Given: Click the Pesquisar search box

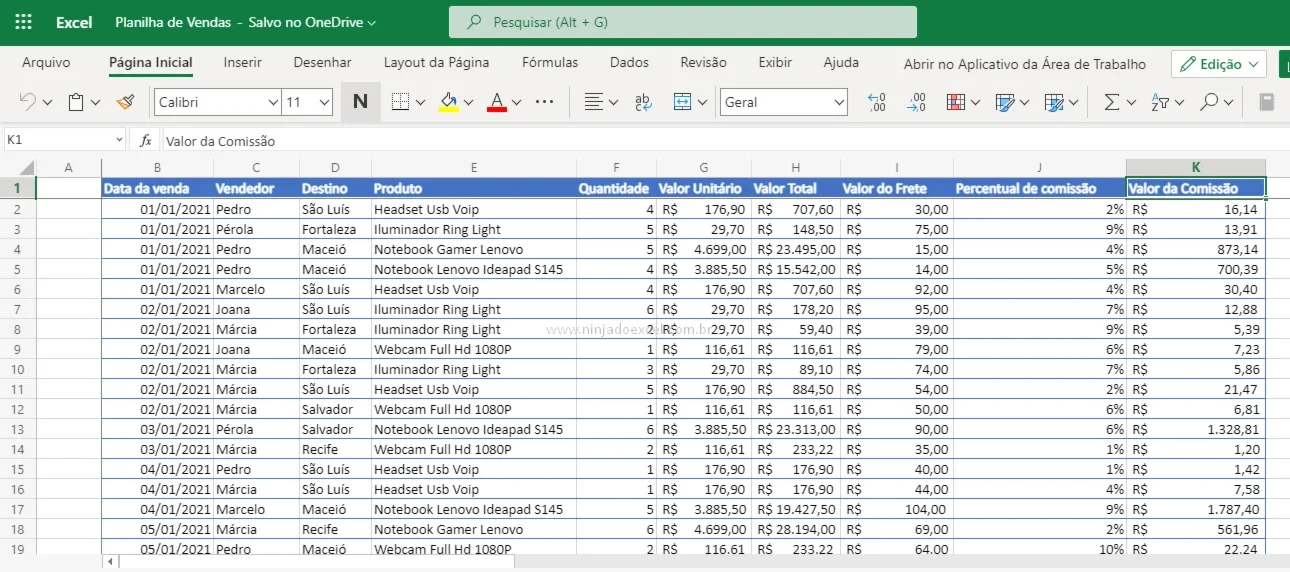Looking at the screenshot, I should 683,22.
